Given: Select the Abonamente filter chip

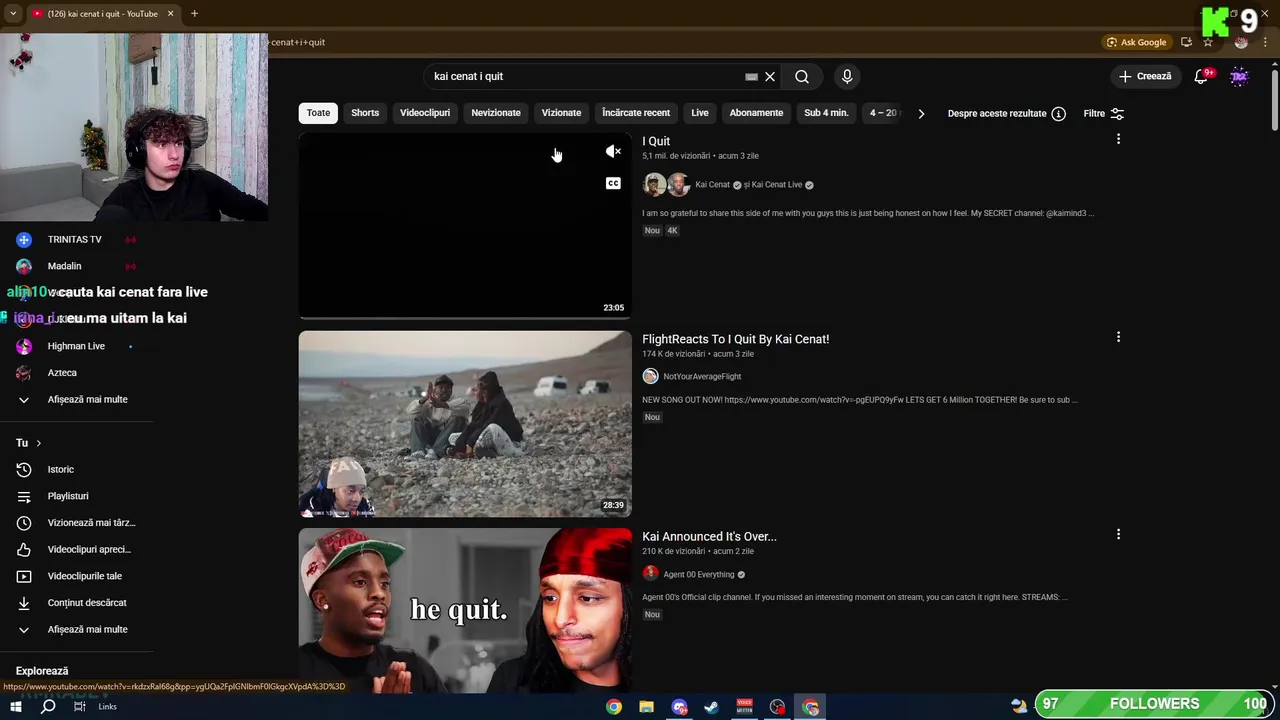Looking at the screenshot, I should (x=756, y=113).
